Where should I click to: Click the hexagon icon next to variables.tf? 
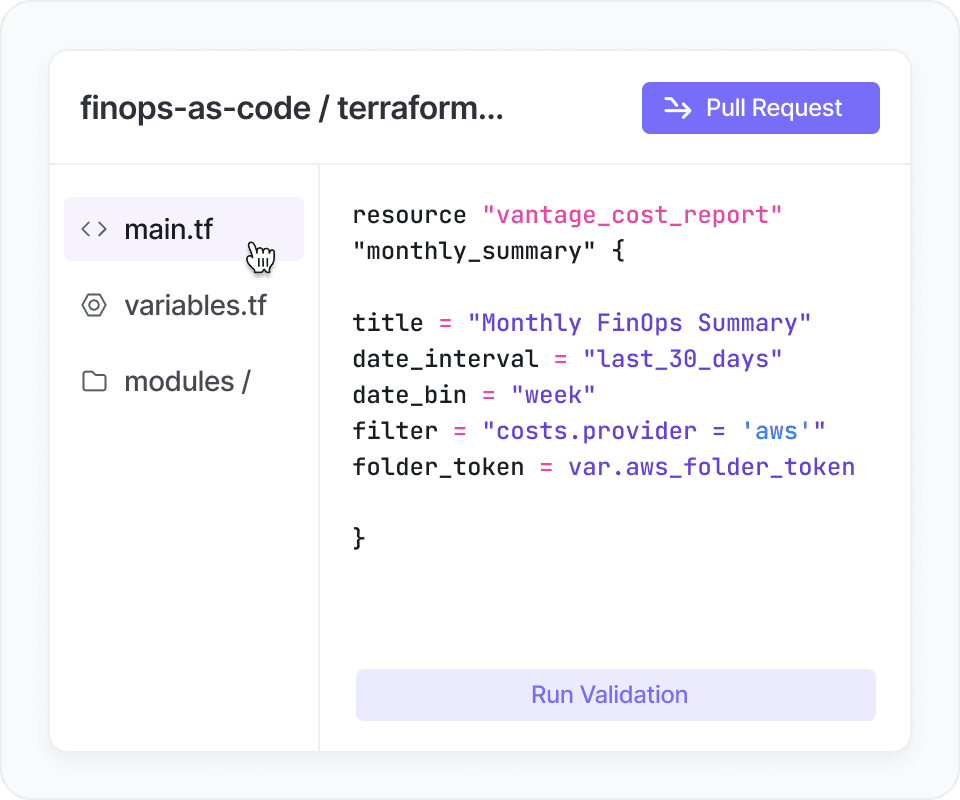pyautogui.click(x=94, y=305)
